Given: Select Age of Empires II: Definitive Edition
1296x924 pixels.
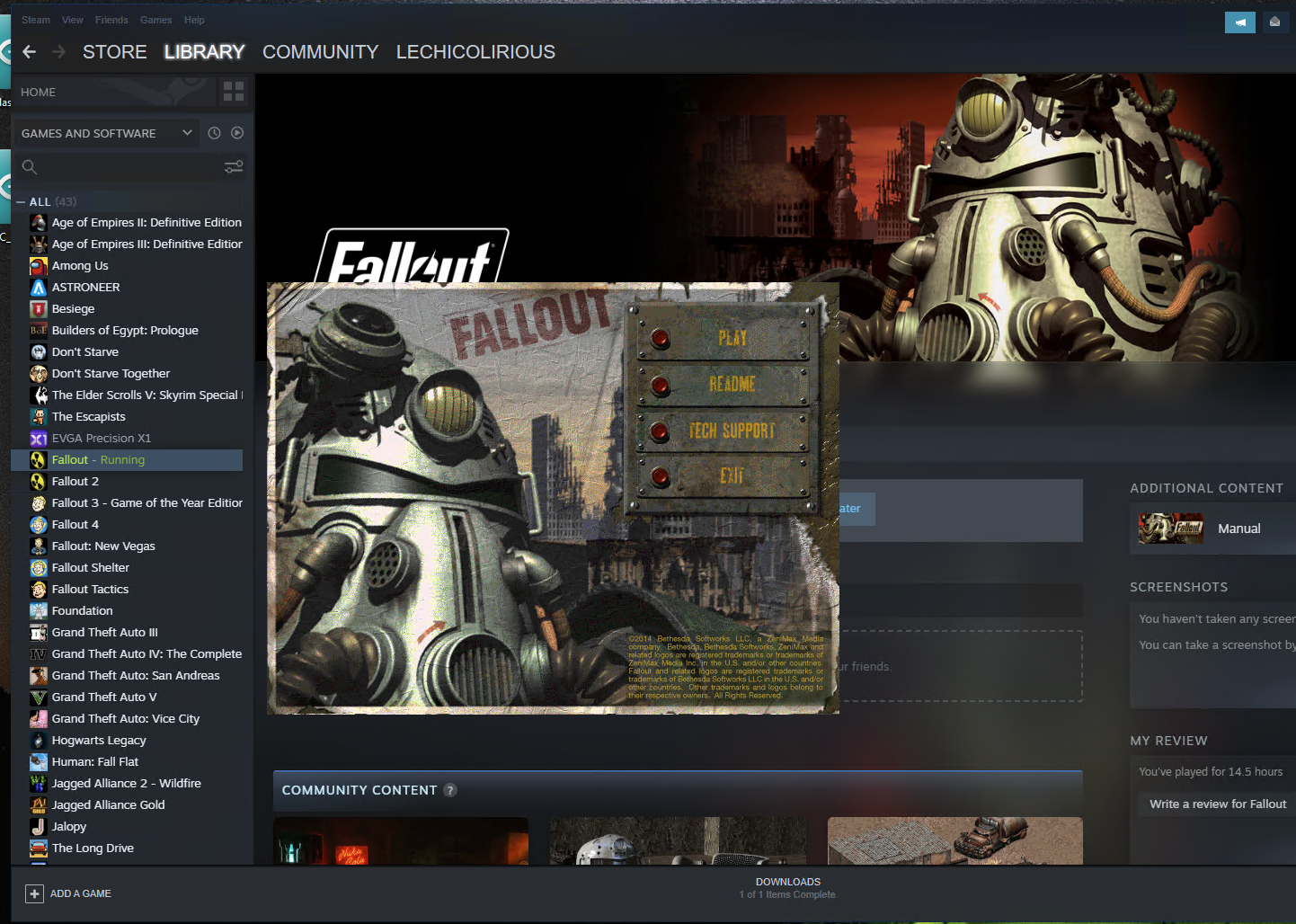Looking at the screenshot, I should (127, 223).
